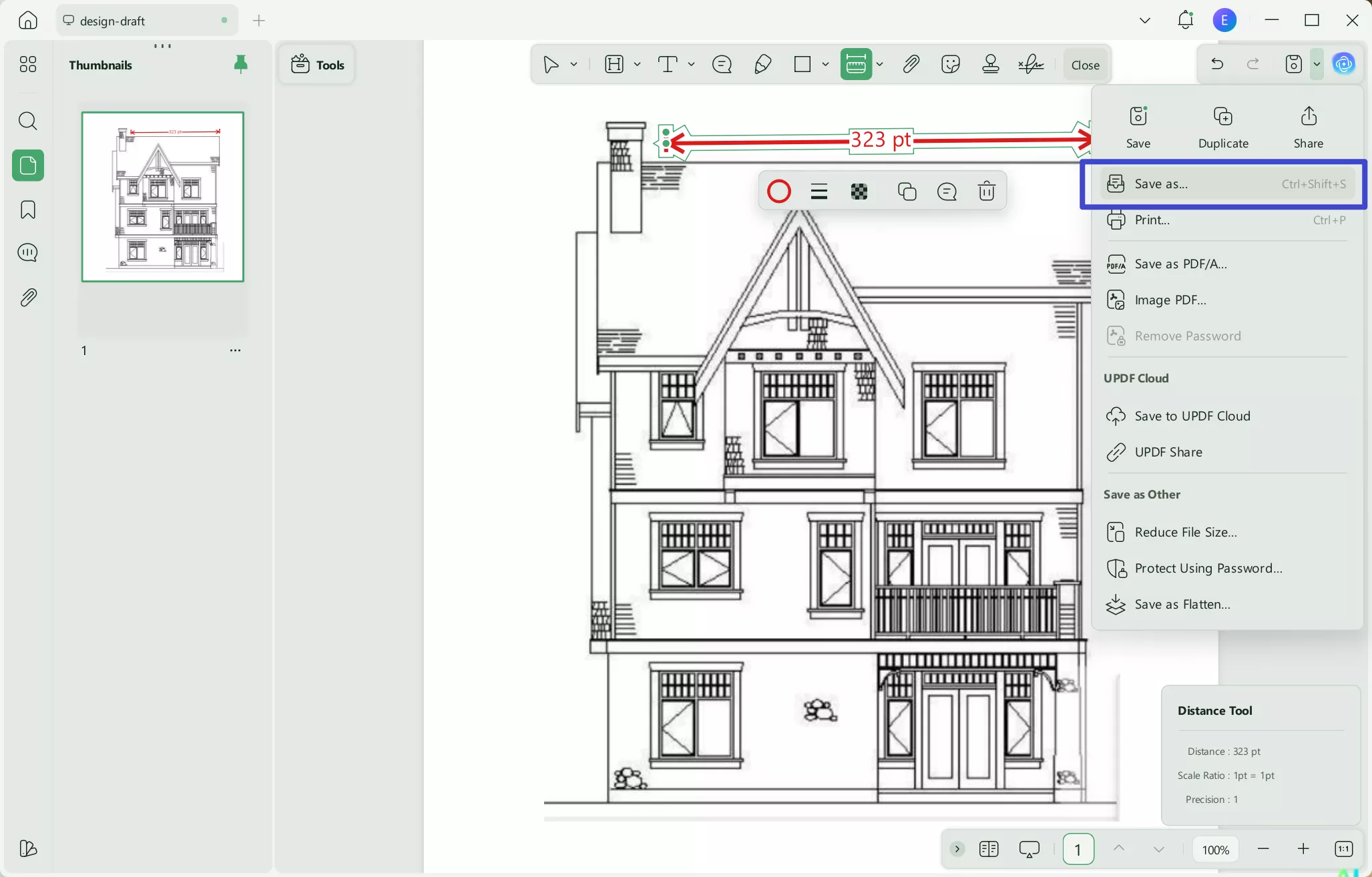The width and height of the screenshot is (1372, 877).
Task: Select the Stamp tool
Action: (x=991, y=65)
